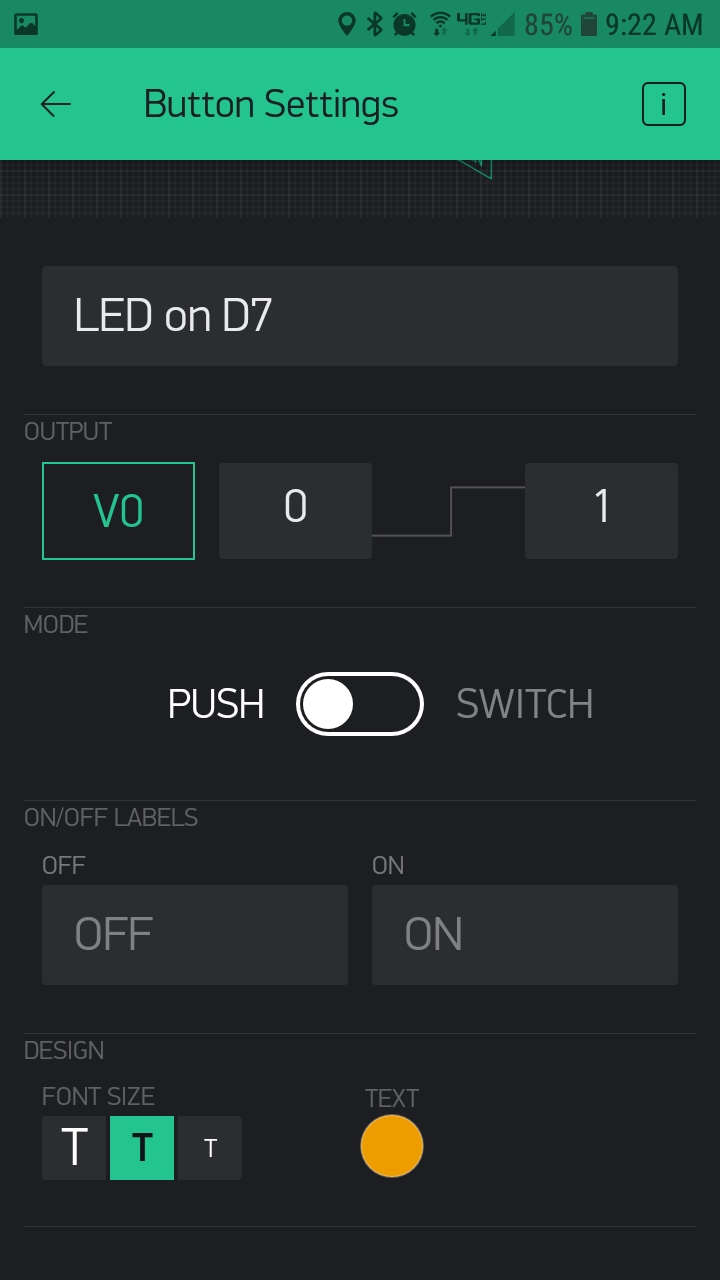The width and height of the screenshot is (720, 1280).
Task: Toggle the PUSH/SWITCH mode switch
Action: pyautogui.click(x=360, y=704)
